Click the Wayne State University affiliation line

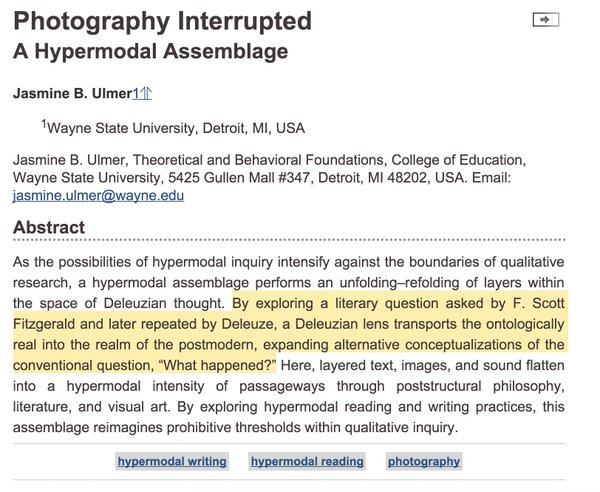click(173, 128)
